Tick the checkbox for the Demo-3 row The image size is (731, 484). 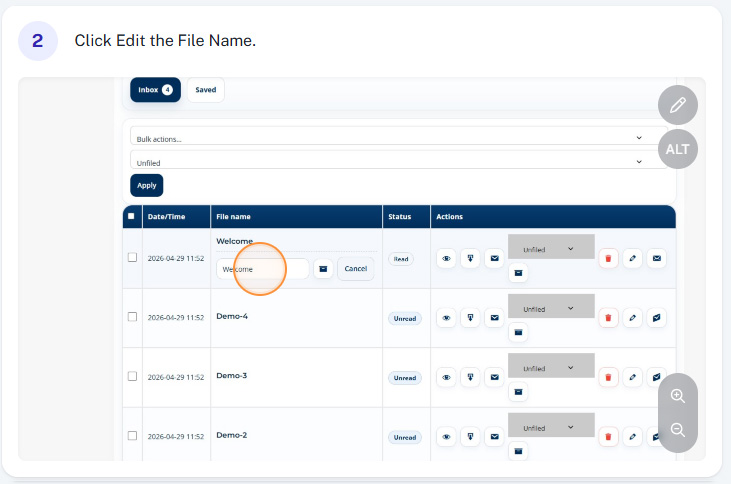(132, 376)
